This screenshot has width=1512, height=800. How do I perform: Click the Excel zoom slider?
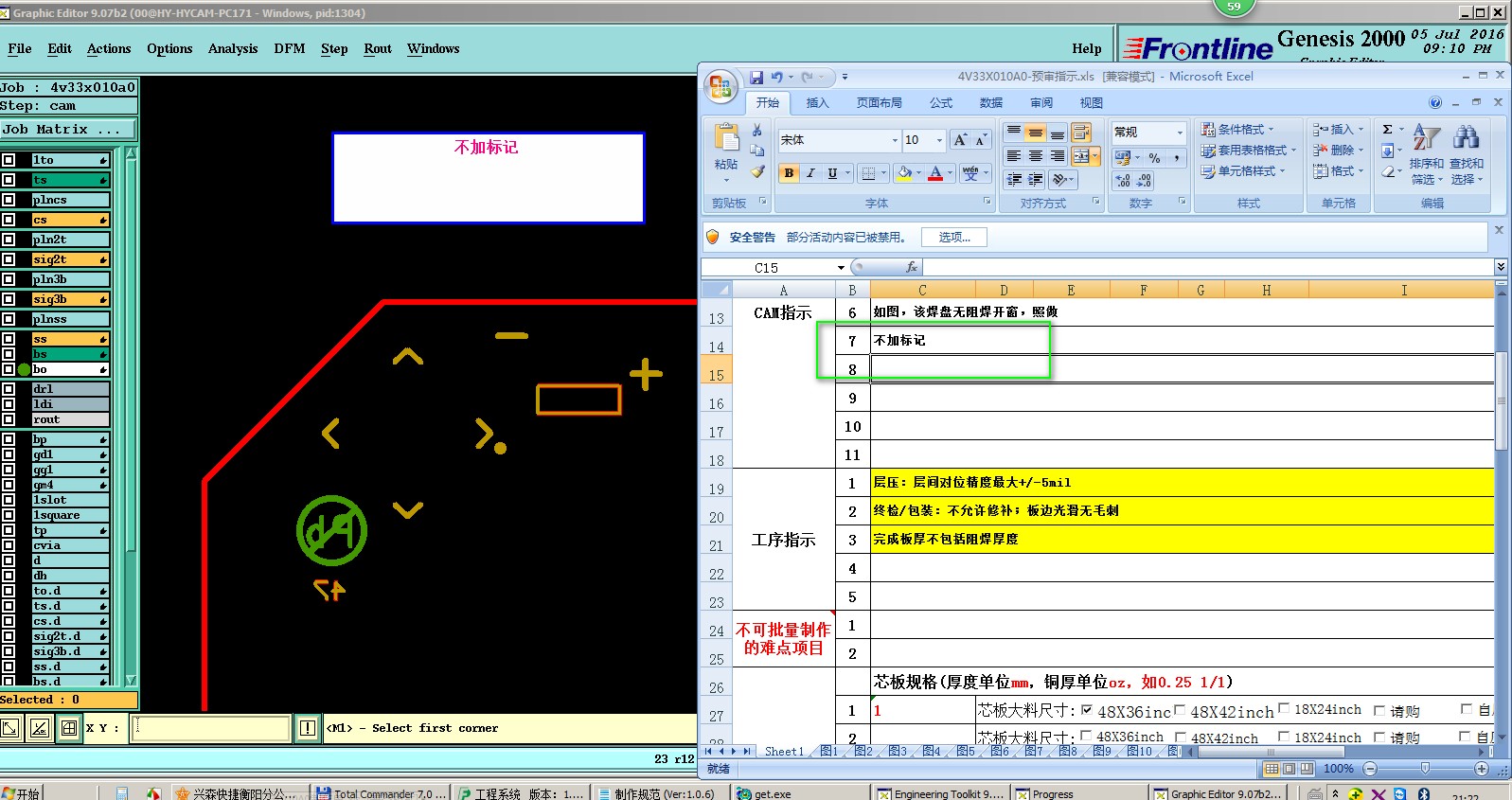pyautogui.click(x=1425, y=769)
